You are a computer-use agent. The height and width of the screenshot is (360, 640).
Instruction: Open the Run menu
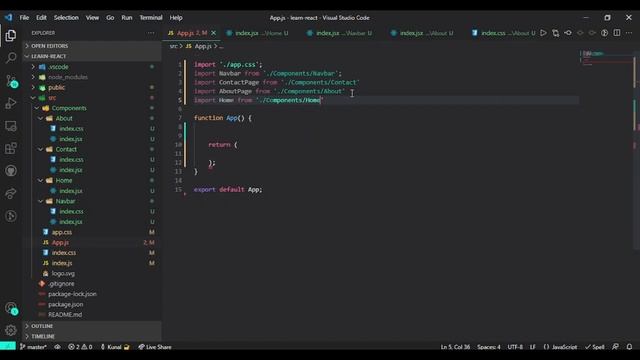(127, 18)
